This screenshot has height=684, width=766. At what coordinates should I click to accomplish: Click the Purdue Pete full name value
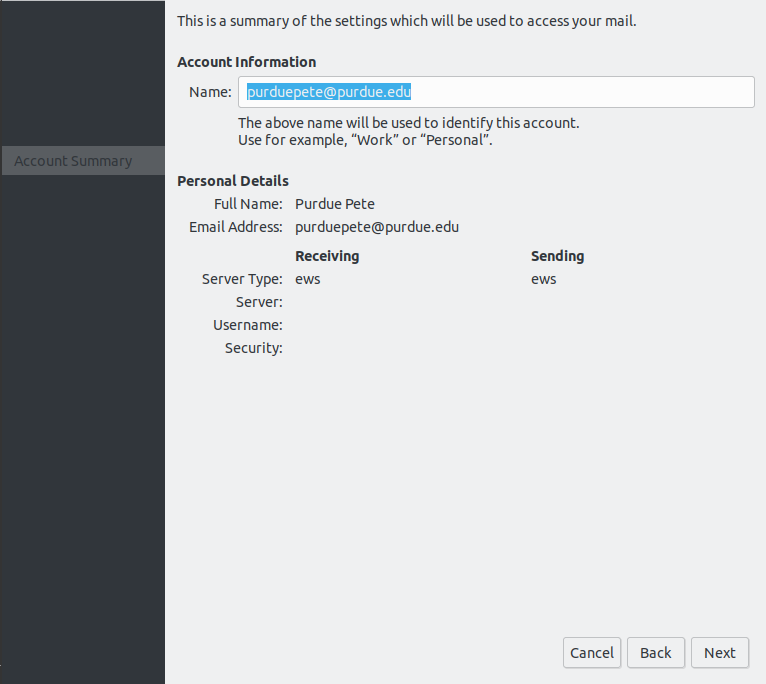(x=335, y=204)
